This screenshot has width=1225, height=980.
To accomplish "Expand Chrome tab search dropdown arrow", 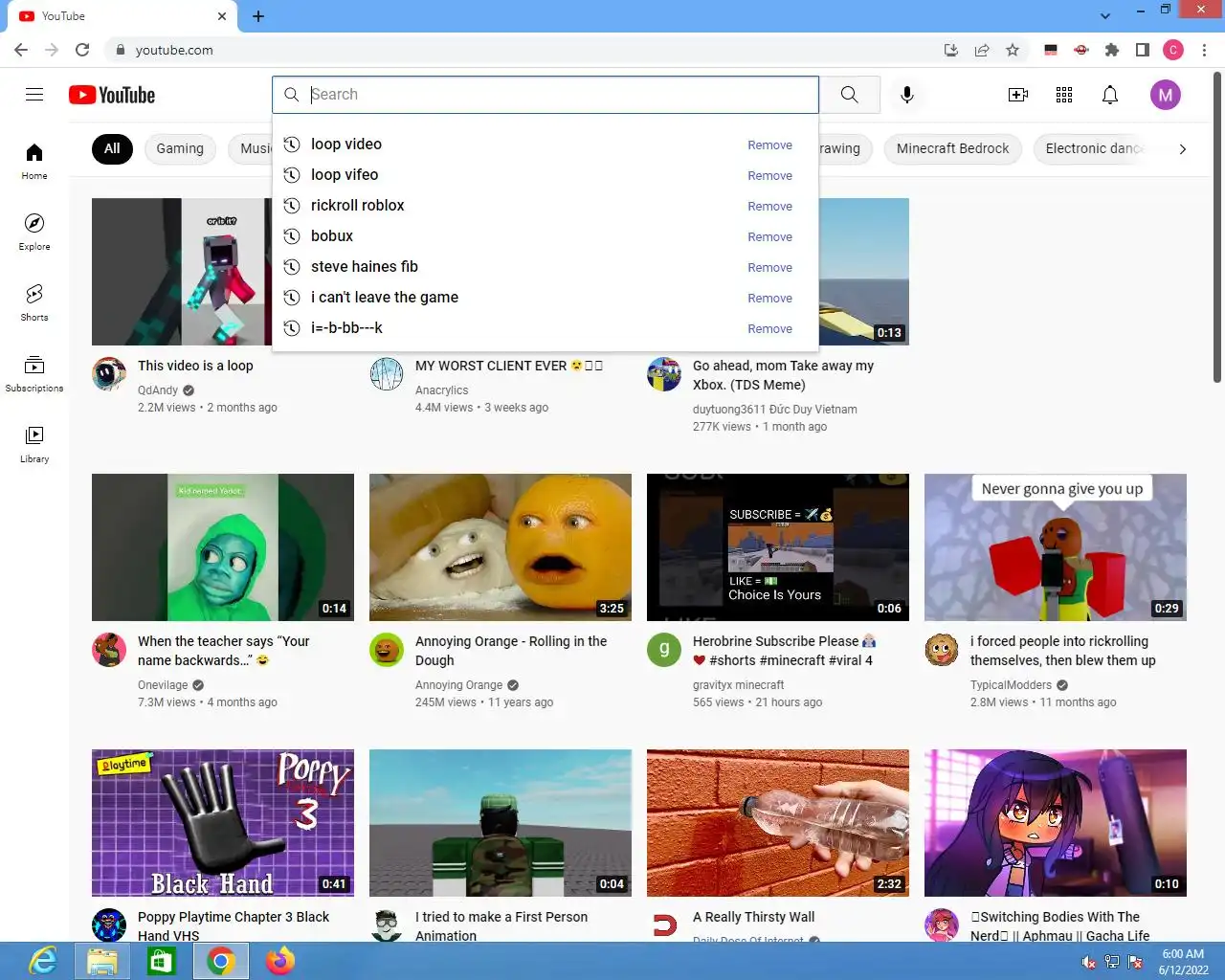I will pos(1105,16).
